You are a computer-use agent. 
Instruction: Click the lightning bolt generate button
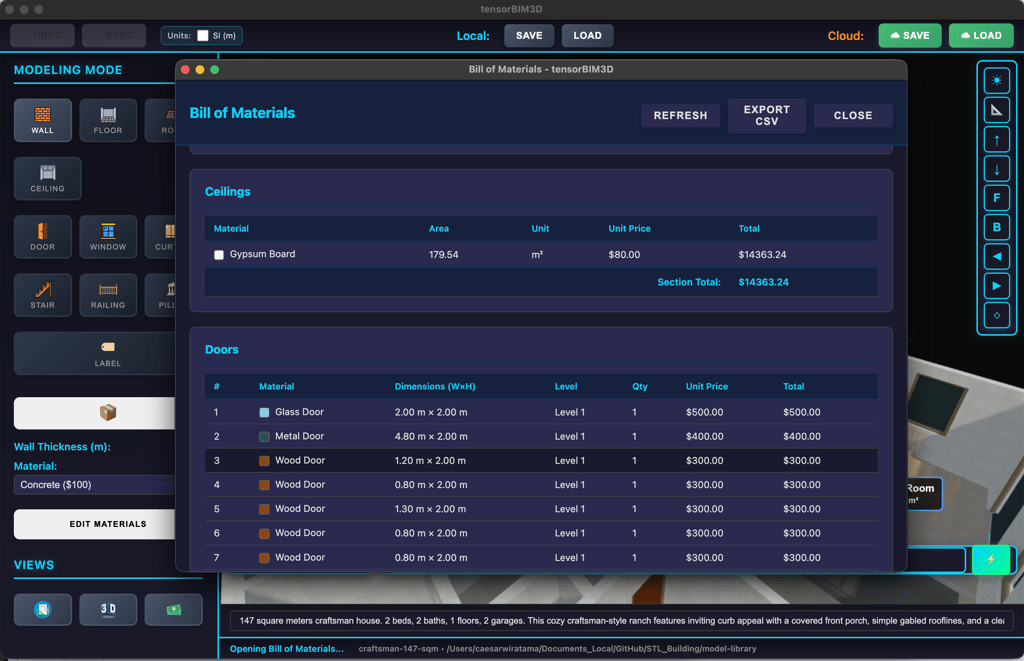pyautogui.click(x=991, y=560)
